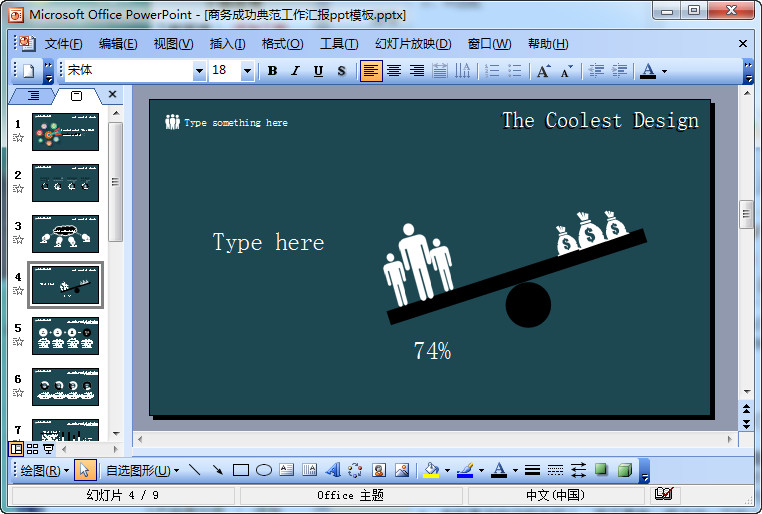Viewport: 762px width, 514px height.
Task: Open the font size dropdown
Action: 246,71
